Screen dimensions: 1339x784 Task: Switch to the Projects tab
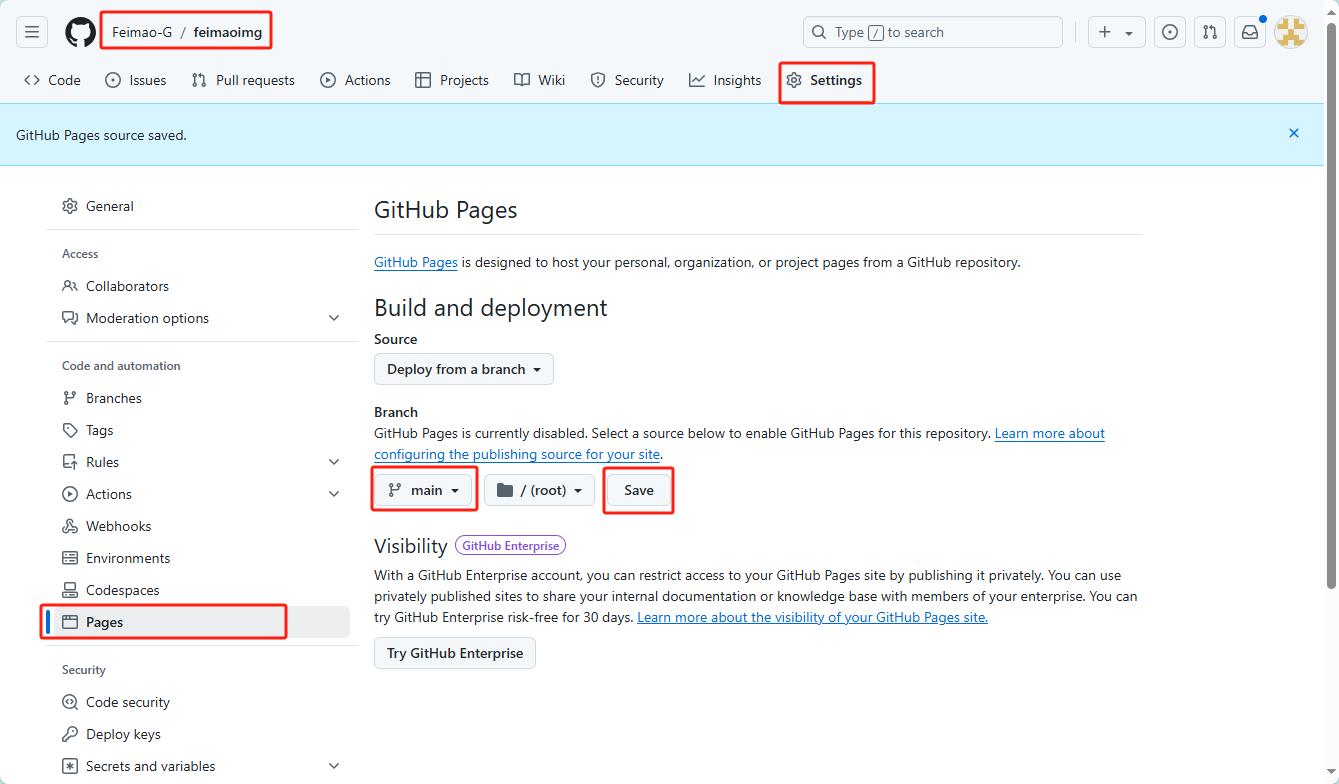click(452, 80)
